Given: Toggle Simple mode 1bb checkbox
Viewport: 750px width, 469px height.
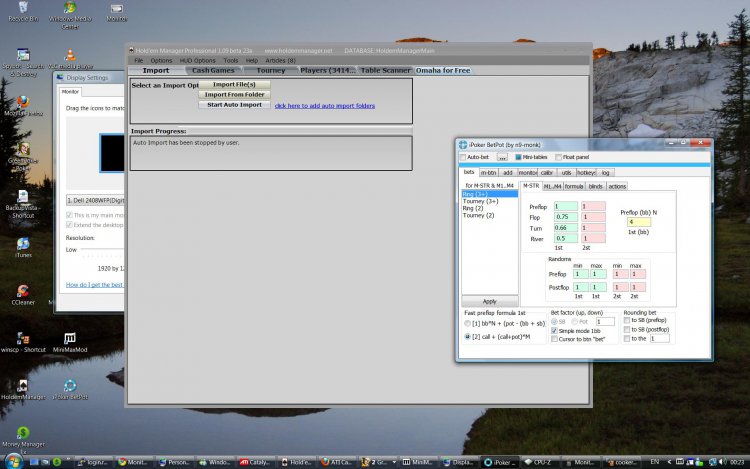Looking at the screenshot, I should point(554,331).
